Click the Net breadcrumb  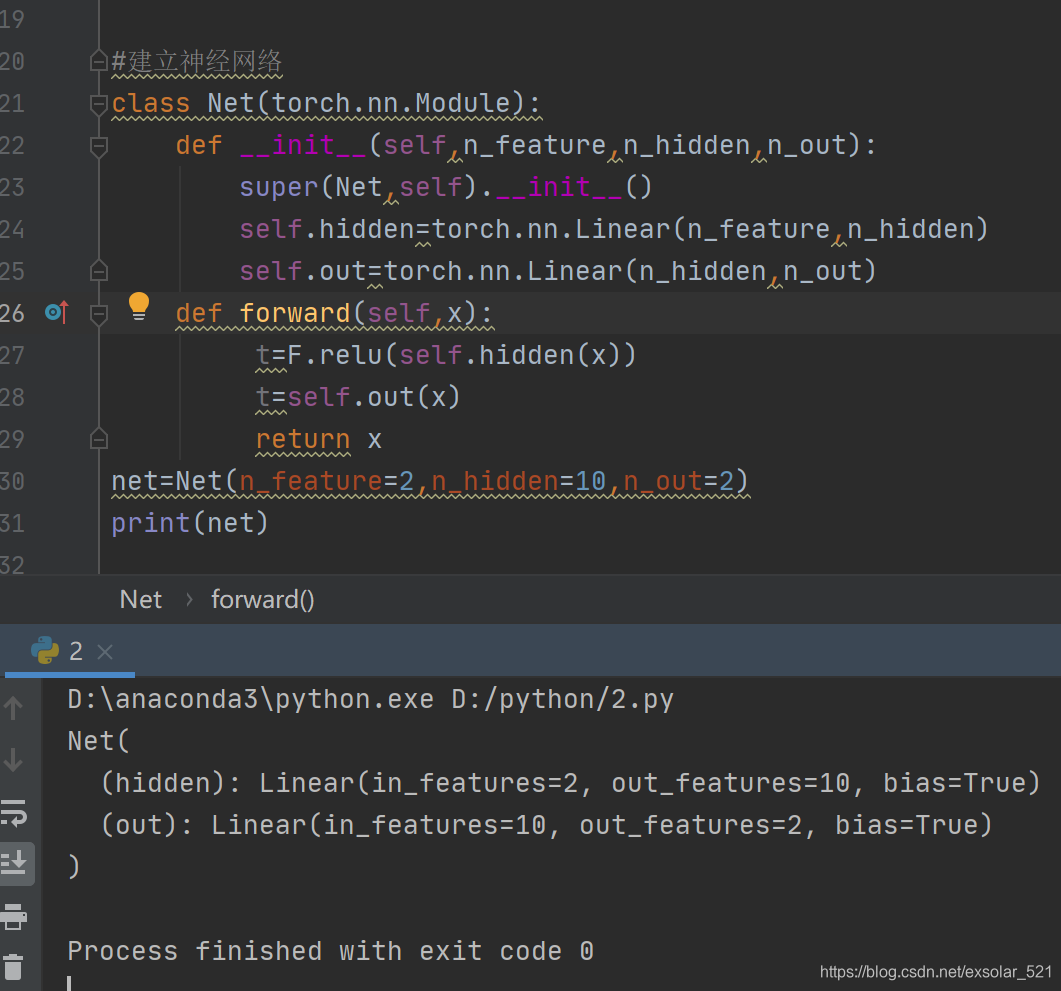[x=141, y=599]
